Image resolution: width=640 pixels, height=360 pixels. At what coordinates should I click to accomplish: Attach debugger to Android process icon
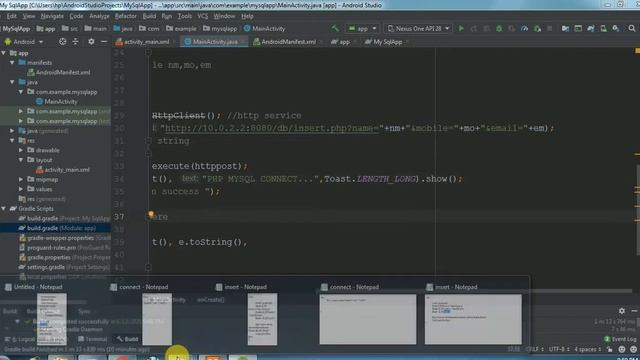pyautogui.click(x=537, y=29)
